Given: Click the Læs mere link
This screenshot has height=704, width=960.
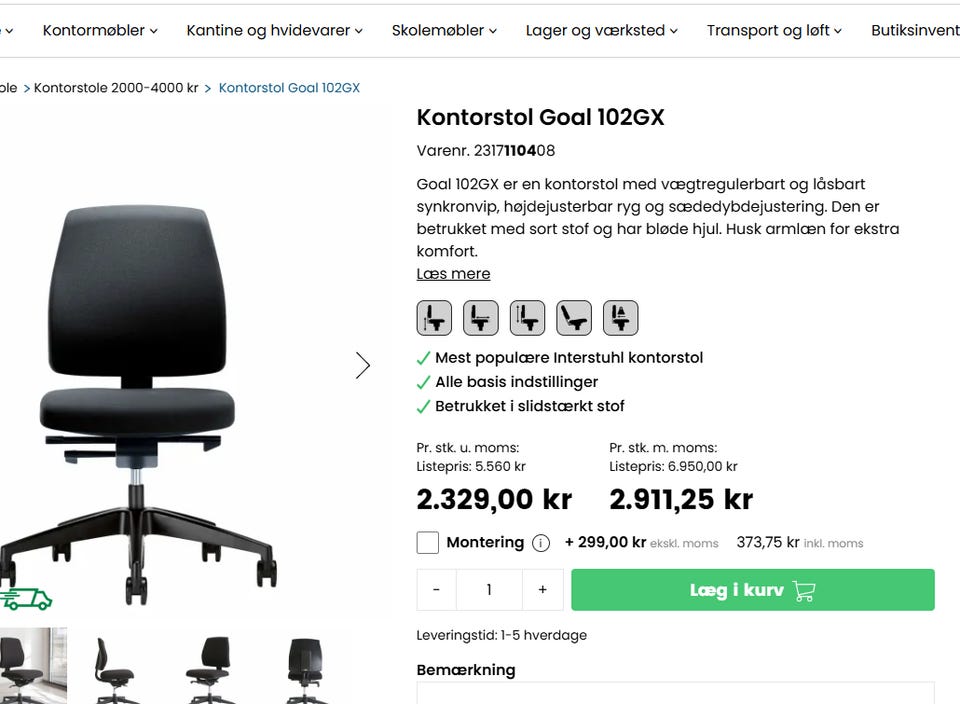Looking at the screenshot, I should coord(453,274).
